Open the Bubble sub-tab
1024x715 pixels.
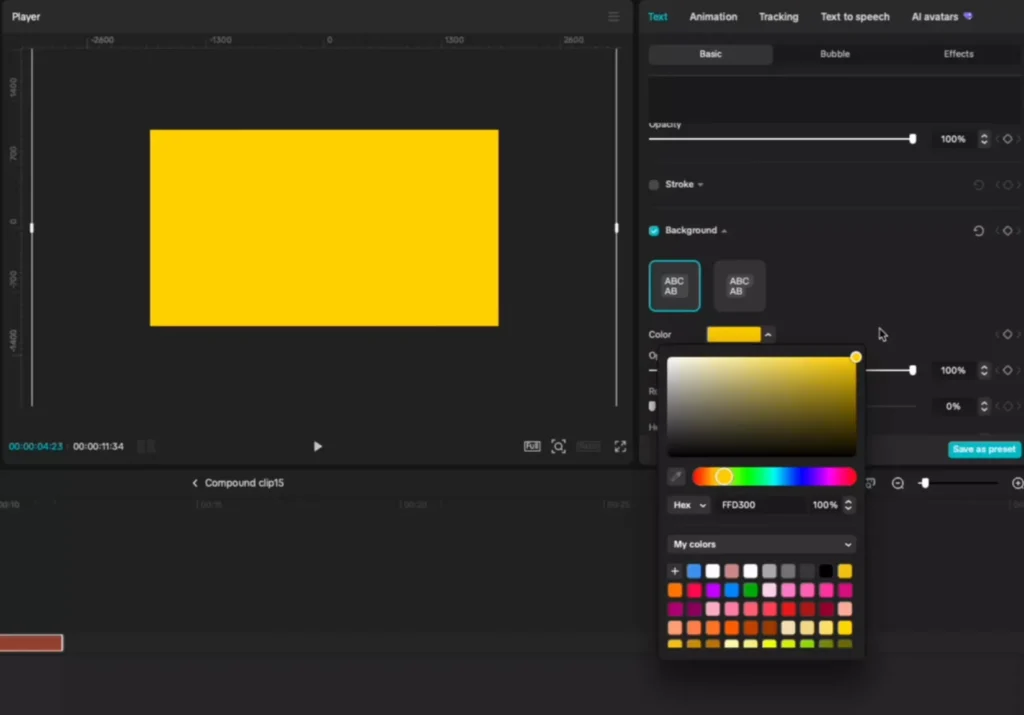[x=835, y=54]
